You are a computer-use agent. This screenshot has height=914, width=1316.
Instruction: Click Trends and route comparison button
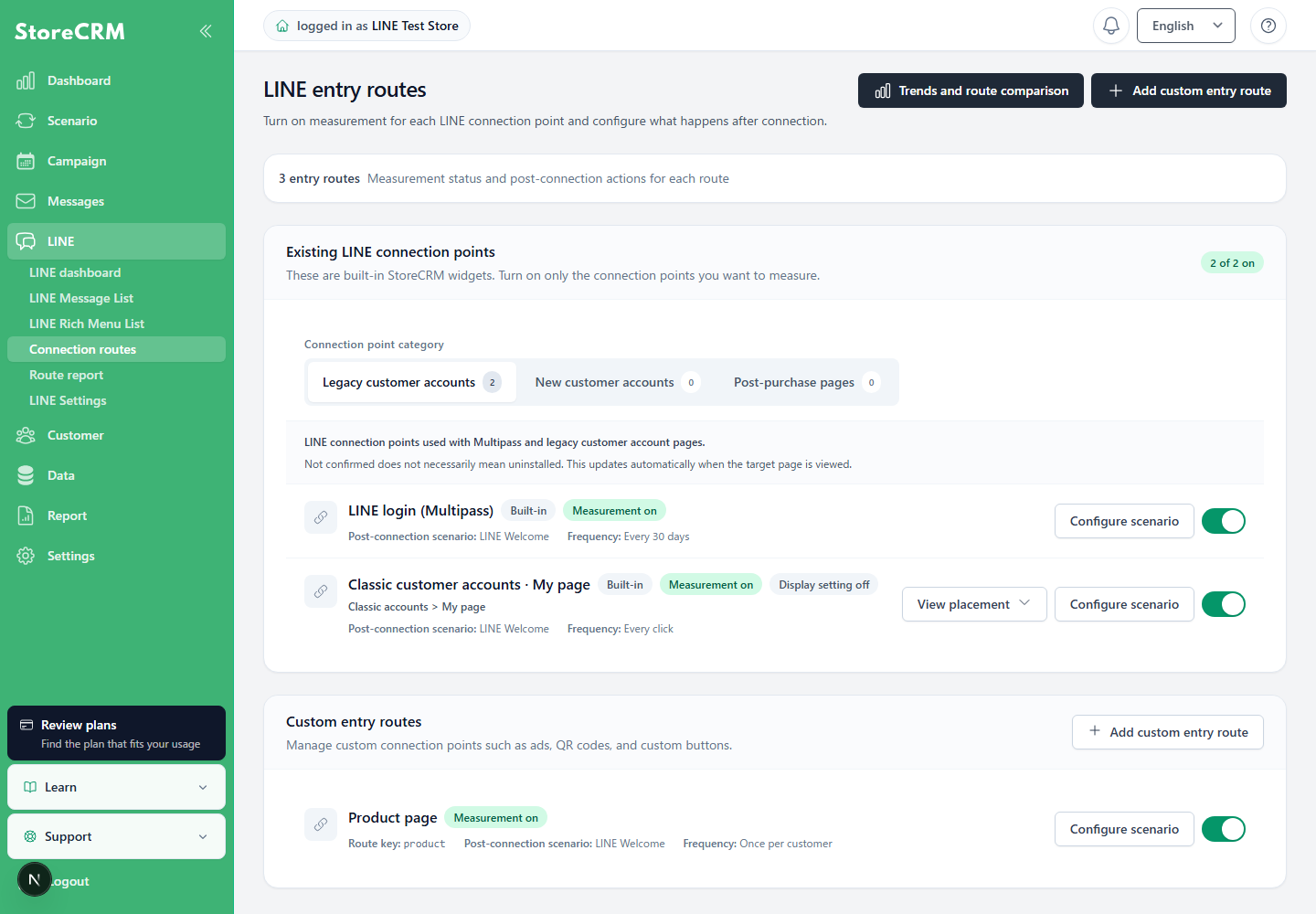[971, 90]
